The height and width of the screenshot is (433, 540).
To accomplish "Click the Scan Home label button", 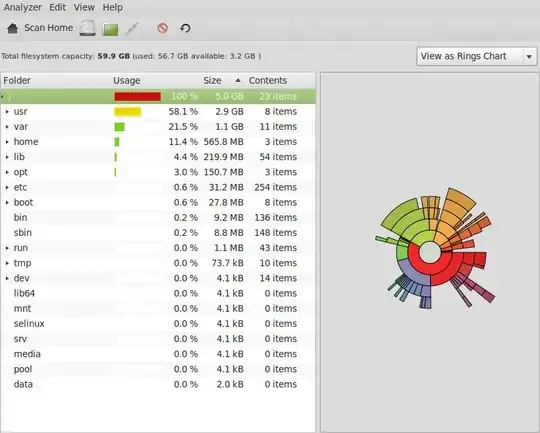I will click(x=49, y=28).
